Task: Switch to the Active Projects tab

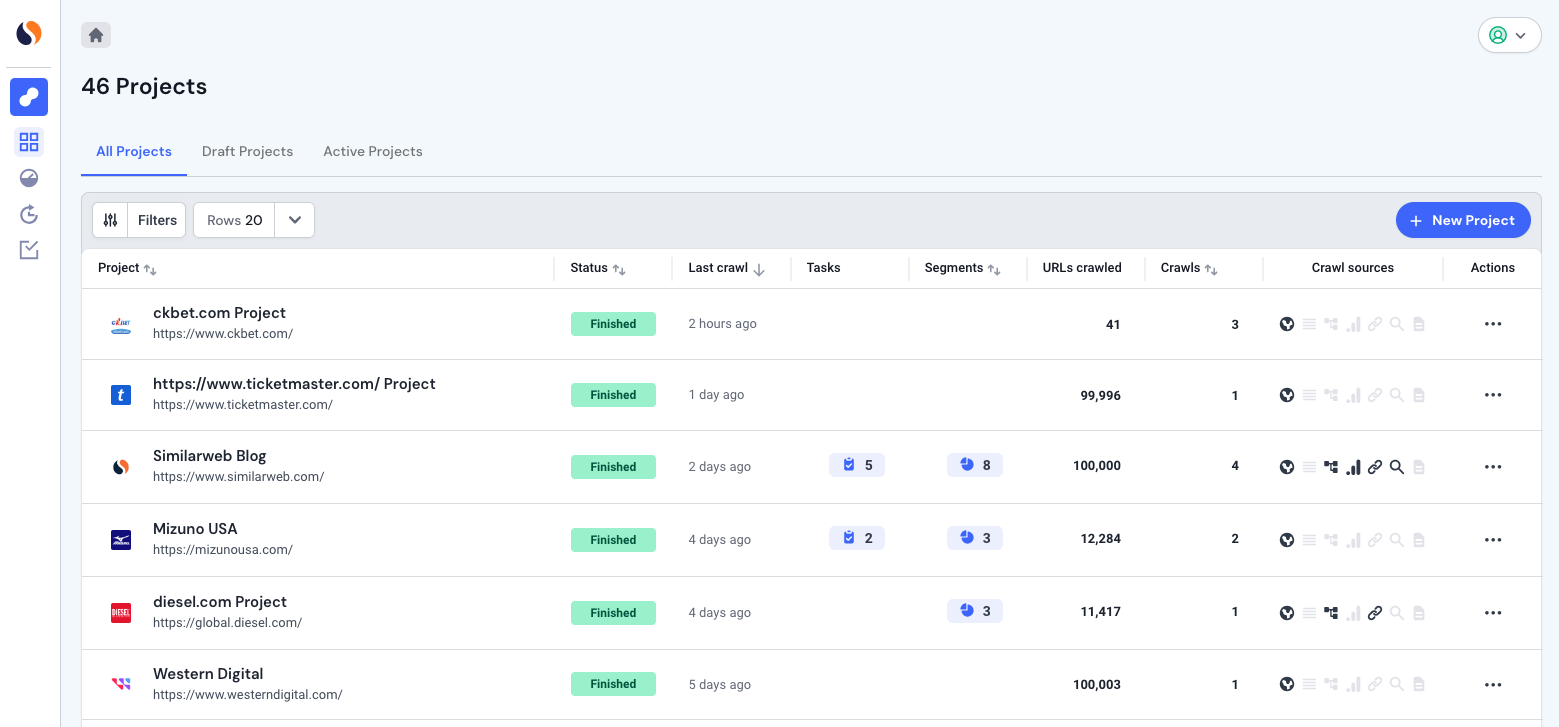Action: click(373, 151)
